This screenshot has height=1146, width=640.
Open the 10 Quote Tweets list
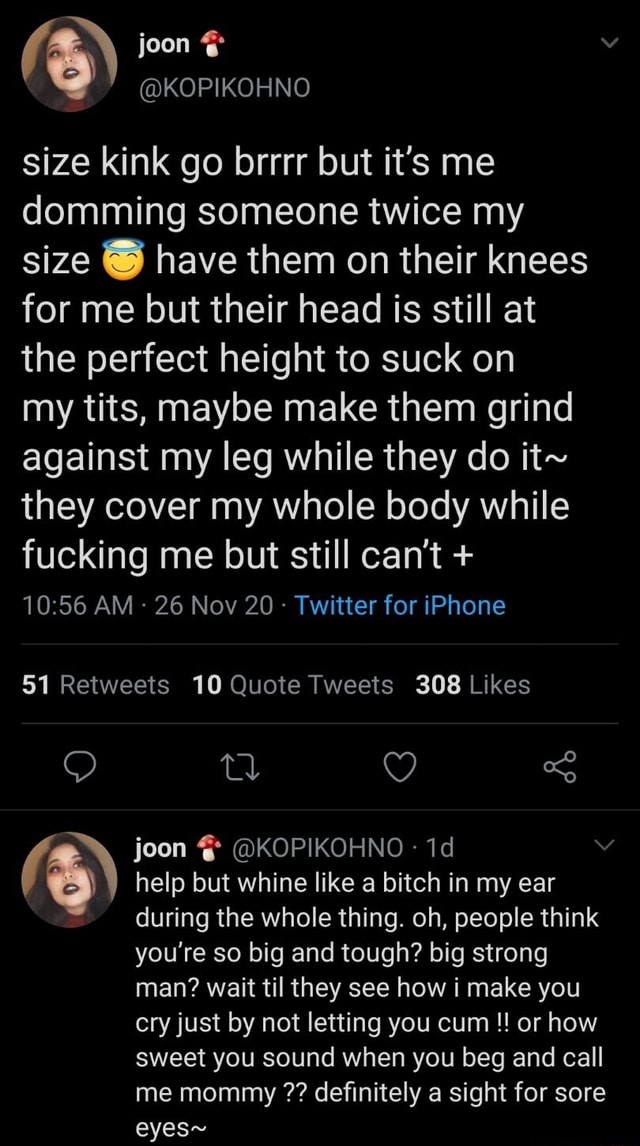pyautogui.click(x=292, y=685)
